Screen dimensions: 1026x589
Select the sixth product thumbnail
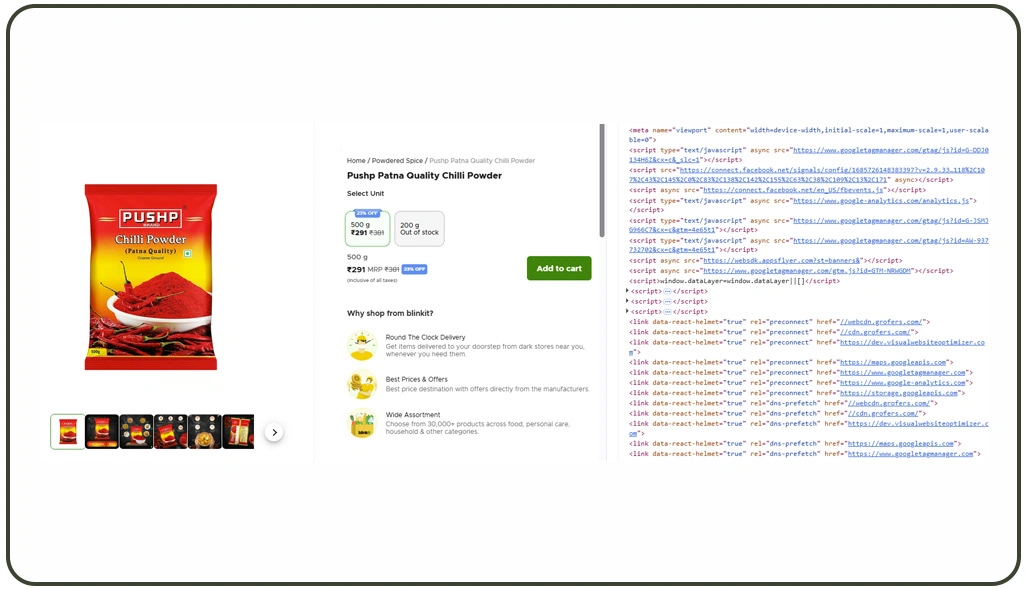click(x=238, y=432)
